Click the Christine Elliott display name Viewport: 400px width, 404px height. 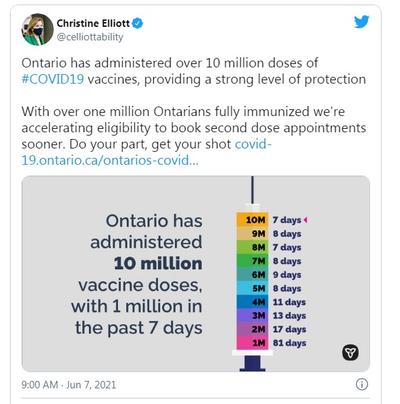point(93,23)
